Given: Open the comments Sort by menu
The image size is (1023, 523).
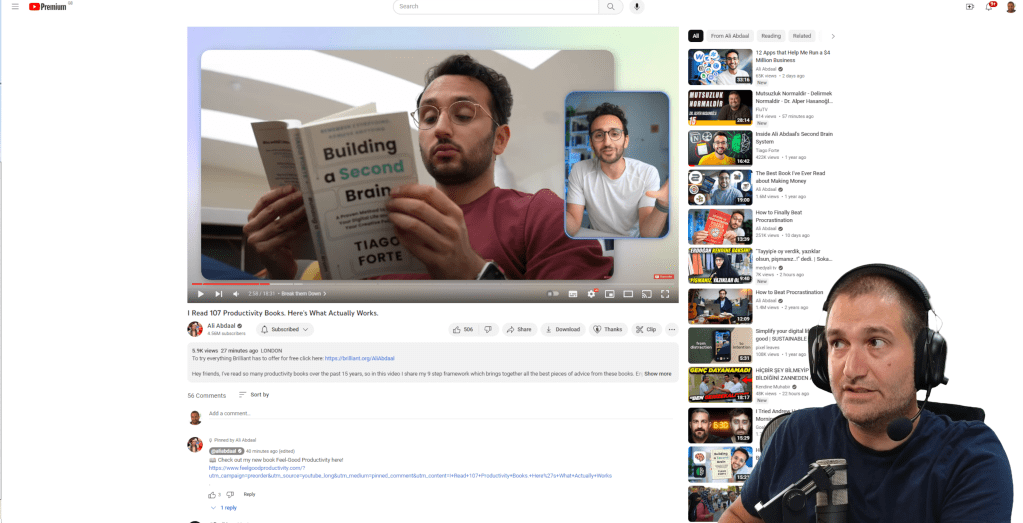Looking at the screenshot, I should point(254,395).
